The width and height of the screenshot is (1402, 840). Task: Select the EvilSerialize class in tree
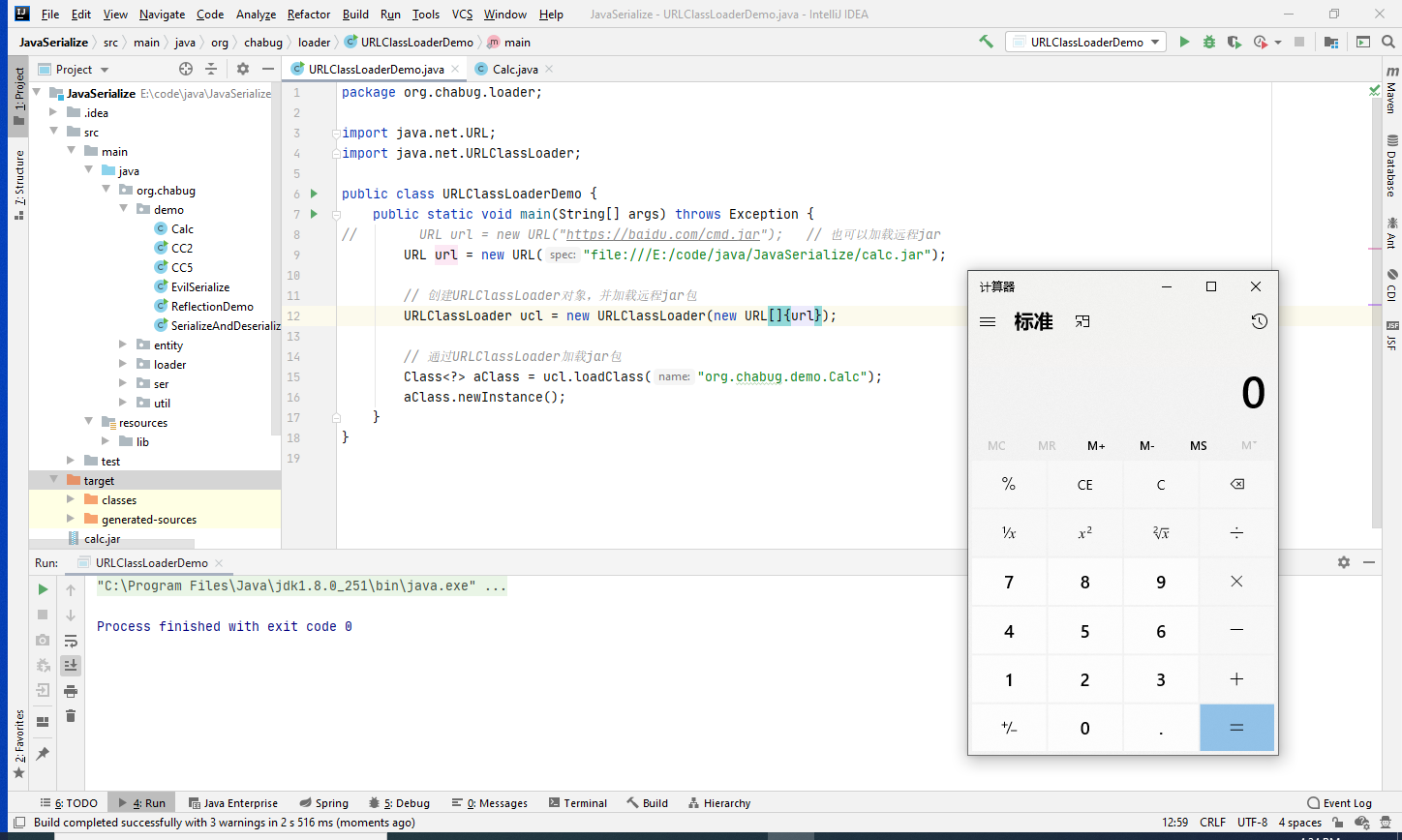point(200,286)
